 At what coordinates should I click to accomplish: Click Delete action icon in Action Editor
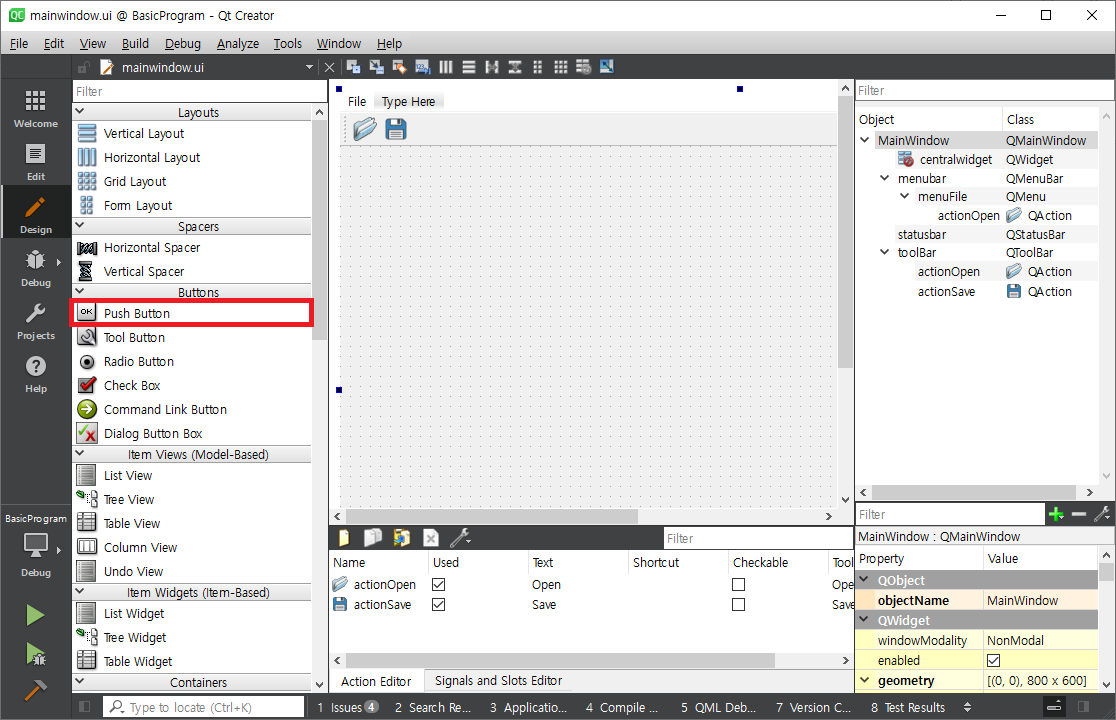coord(431,538)
